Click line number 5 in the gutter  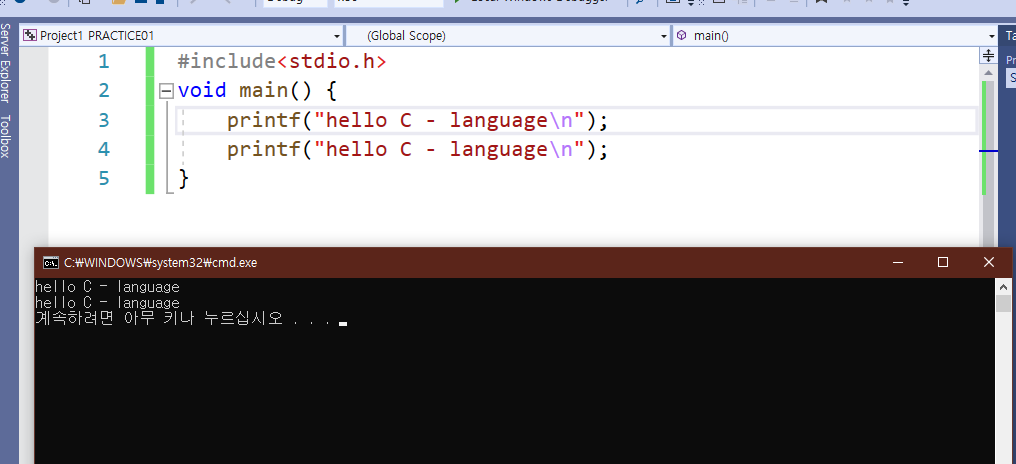click(104, 178)
